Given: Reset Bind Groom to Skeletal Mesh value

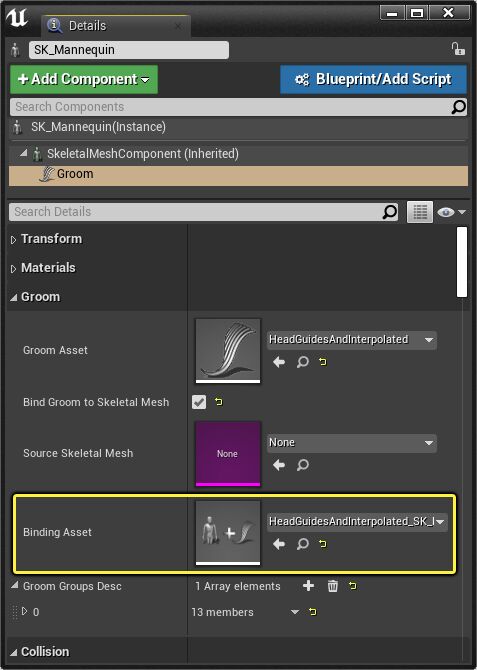Looking at the screenshot, I should [x=218, y=402].
